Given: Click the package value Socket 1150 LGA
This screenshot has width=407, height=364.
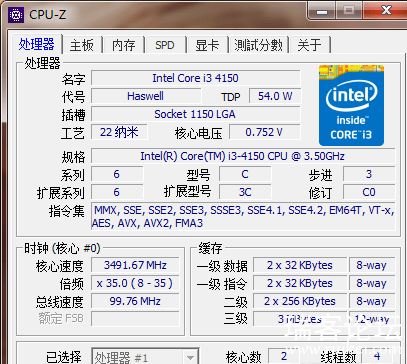Looking at the screenshot, I should pos(196,114).
